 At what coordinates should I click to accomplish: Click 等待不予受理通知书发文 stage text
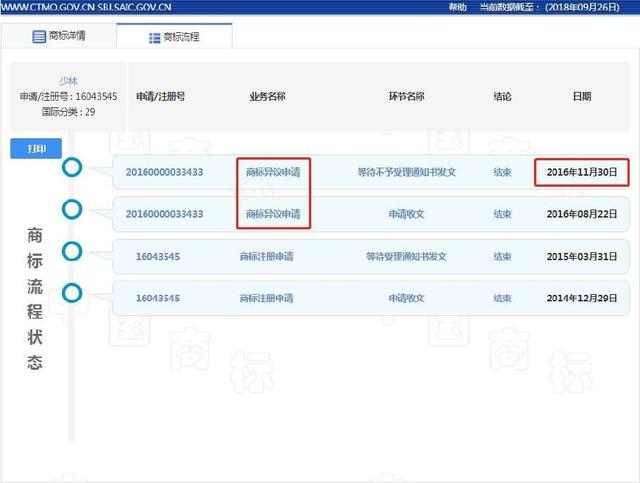(x=406, y=172)
